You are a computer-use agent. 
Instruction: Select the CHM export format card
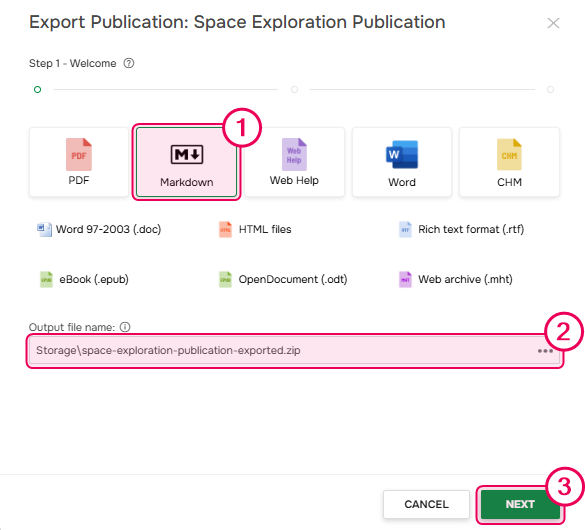(509, 162)
